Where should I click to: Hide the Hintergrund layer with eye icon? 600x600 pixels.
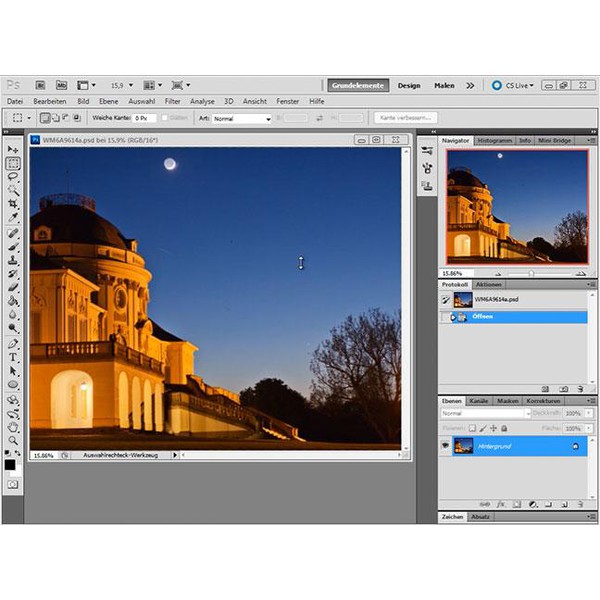(x=445, y=446)
